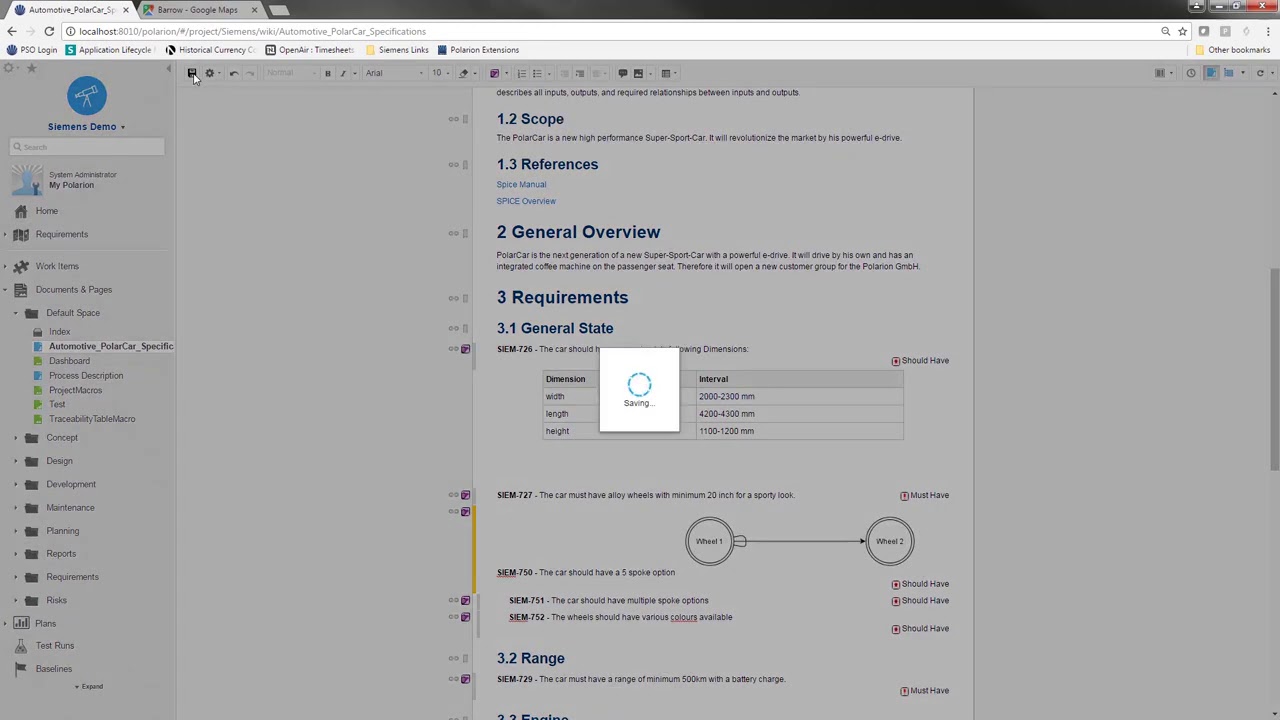
Task: Open the document history clock icon
Action: pos(1191,73)
